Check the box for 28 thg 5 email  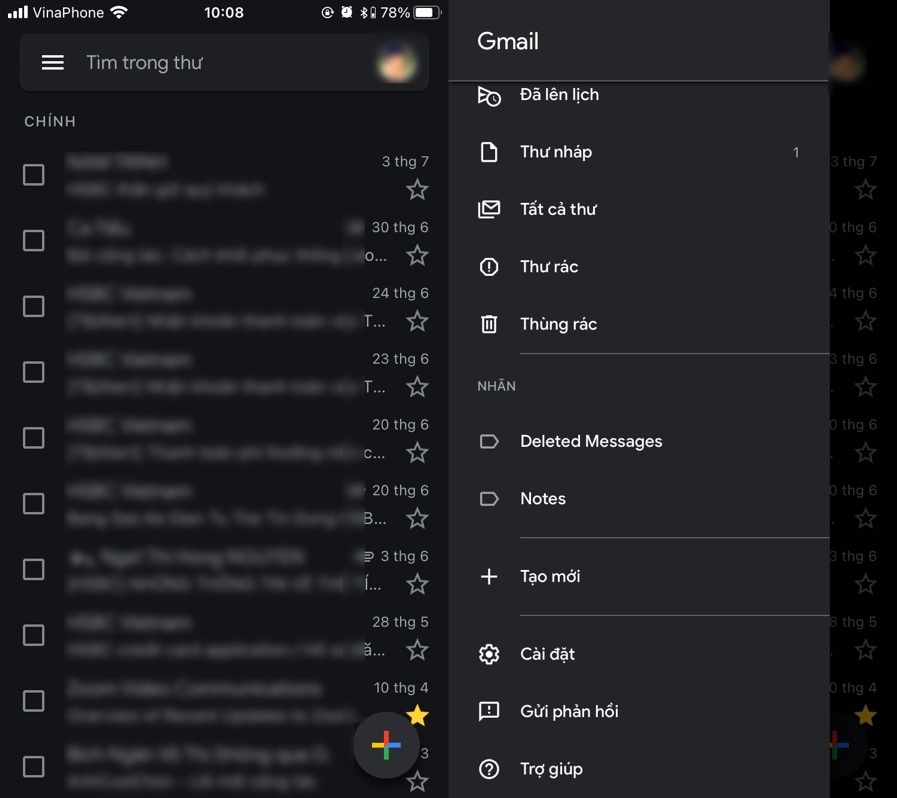(x=34, y=635)
